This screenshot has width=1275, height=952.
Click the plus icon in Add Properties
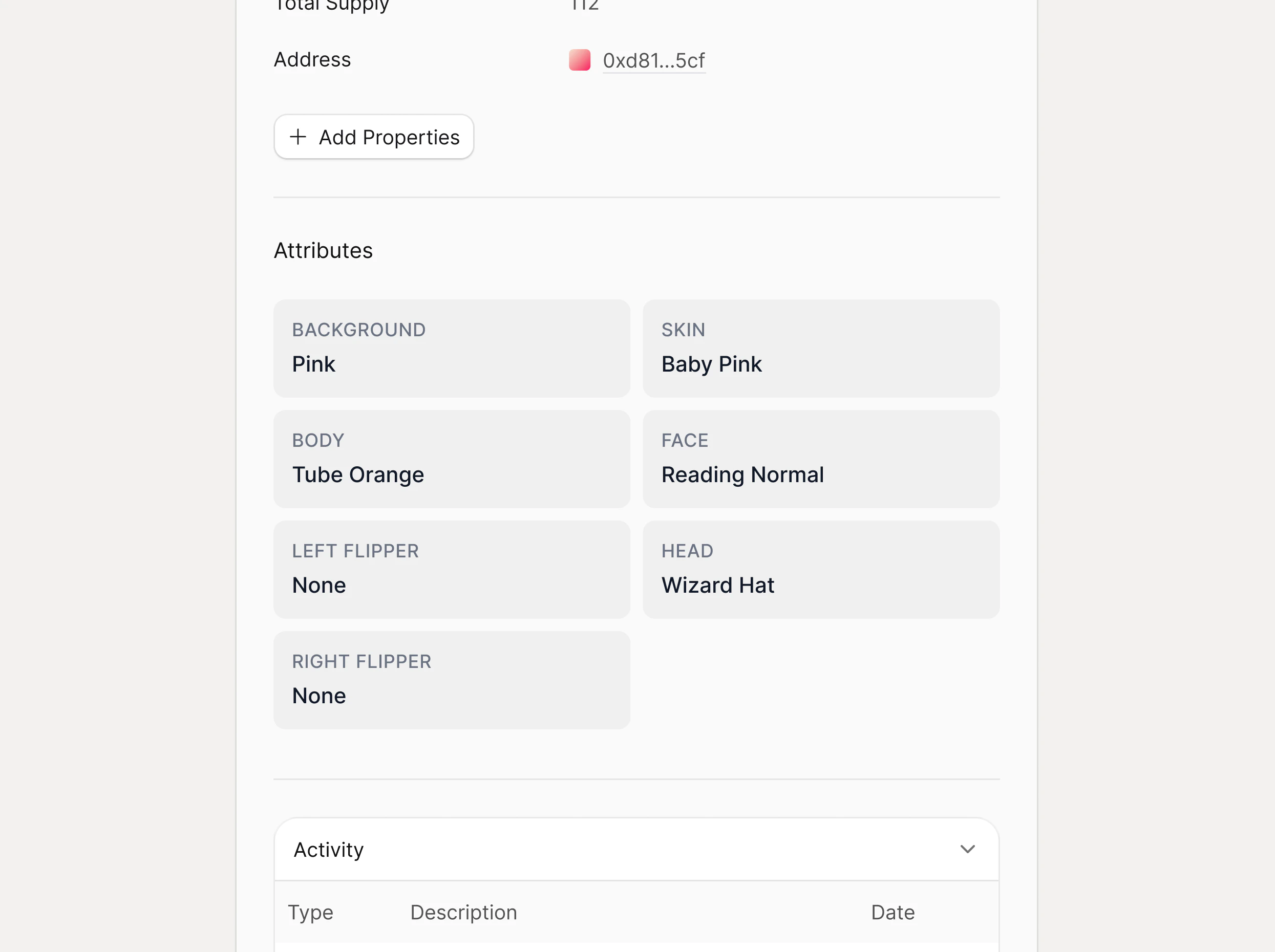pos(297,137)
